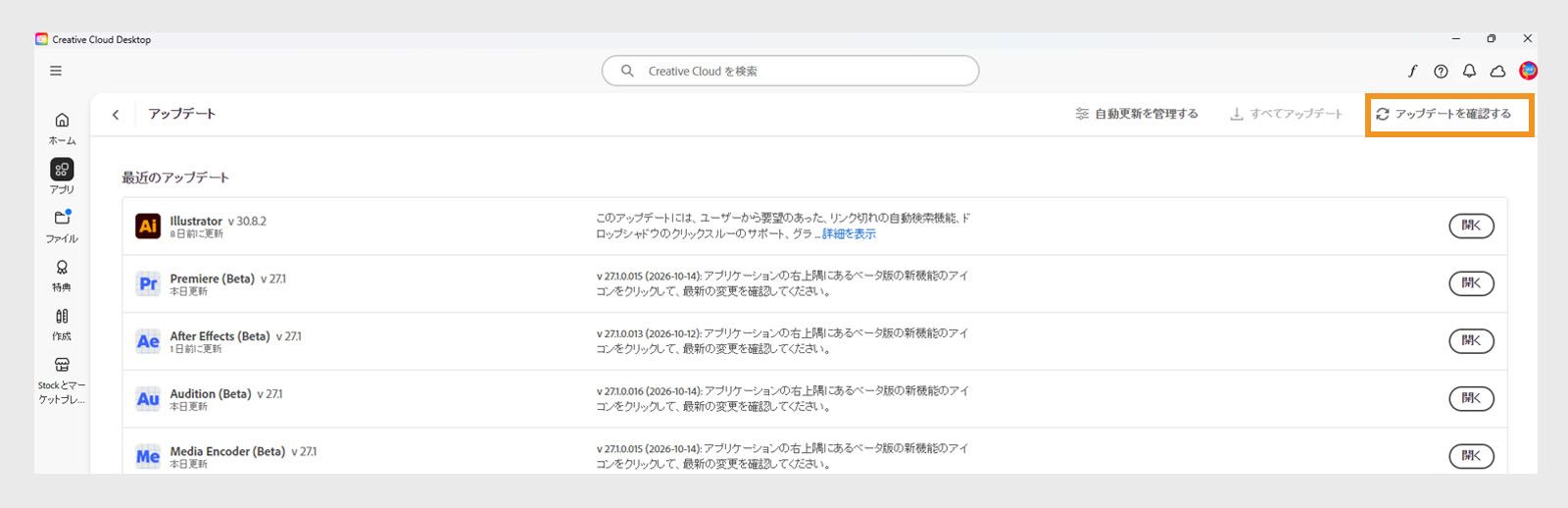
Task: Click 1日前に更新 text under After Effects
Action: coord(195,349)
